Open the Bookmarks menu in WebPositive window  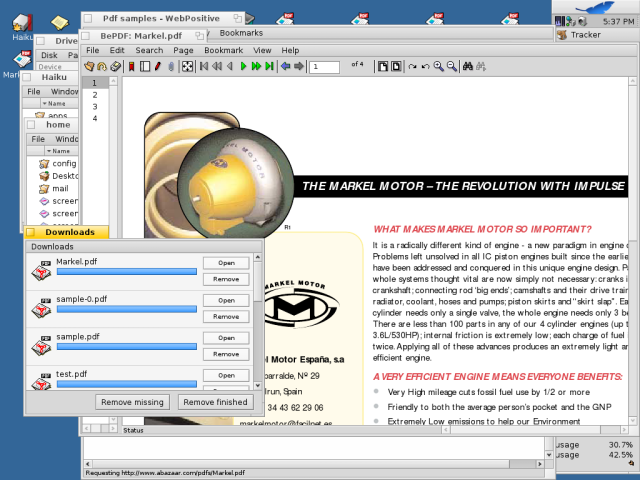click(241, 33)
